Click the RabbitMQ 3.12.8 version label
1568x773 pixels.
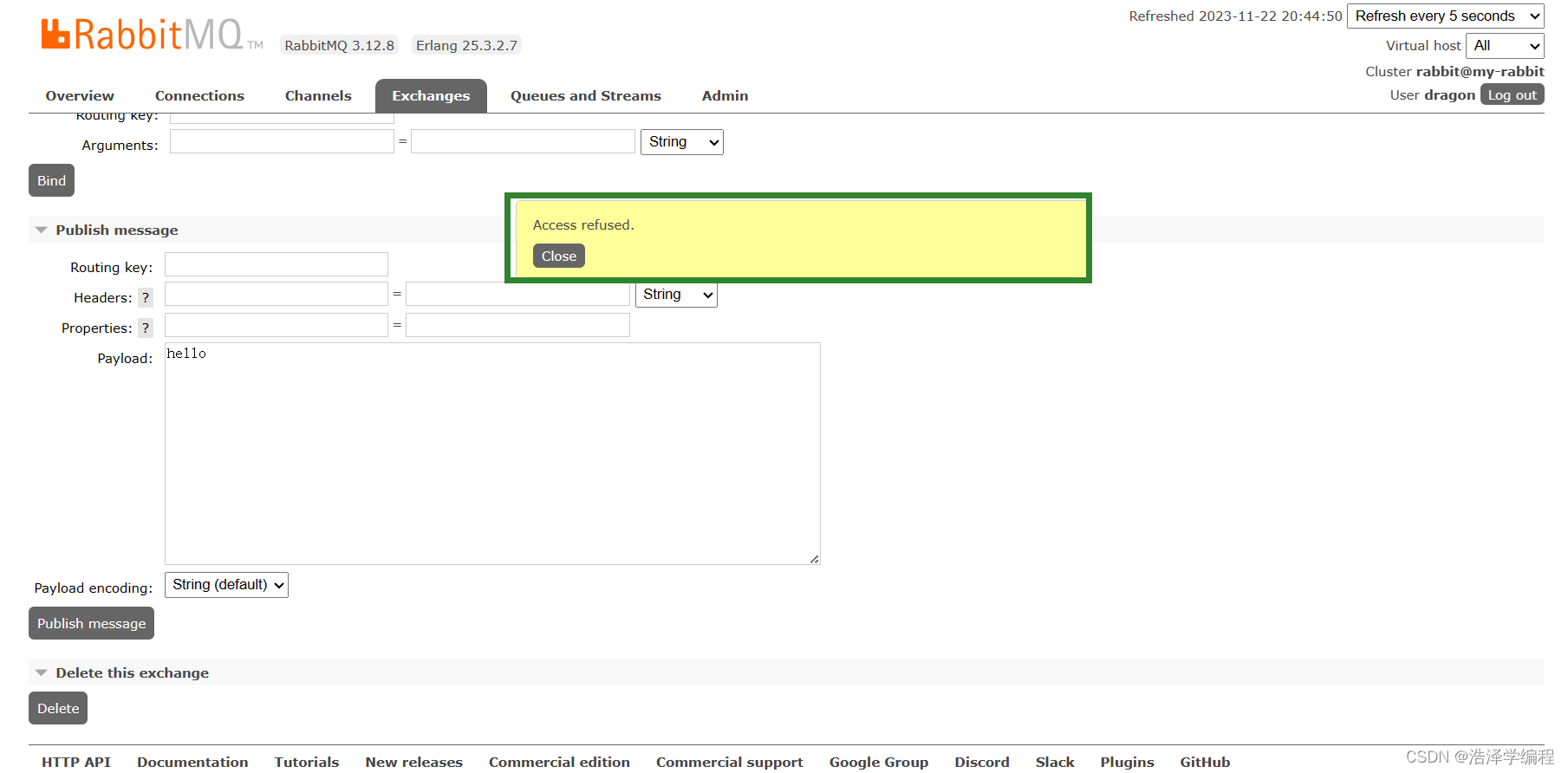pos(339,45)
